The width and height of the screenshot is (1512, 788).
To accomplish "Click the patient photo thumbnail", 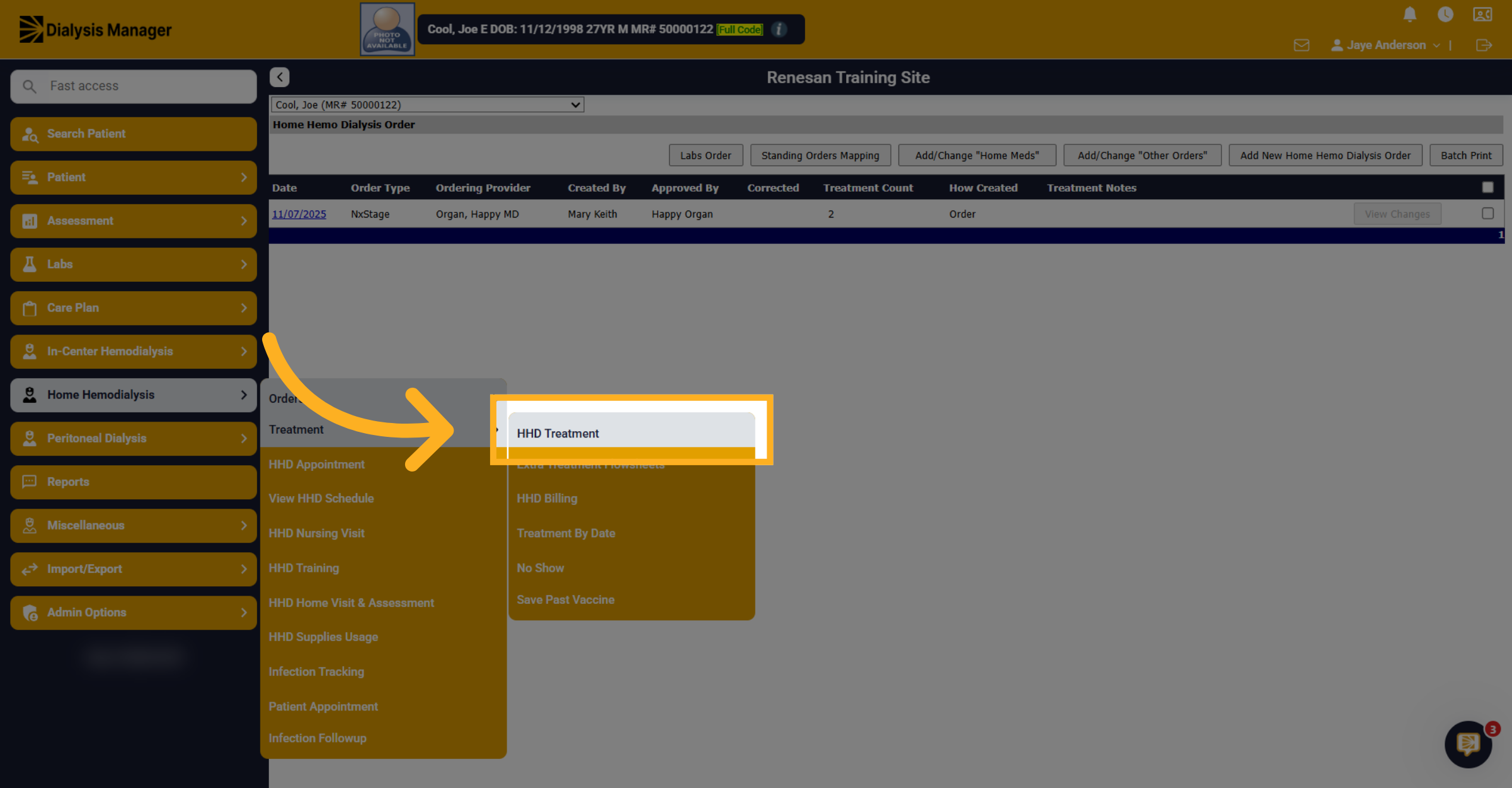I will point(387,29).
